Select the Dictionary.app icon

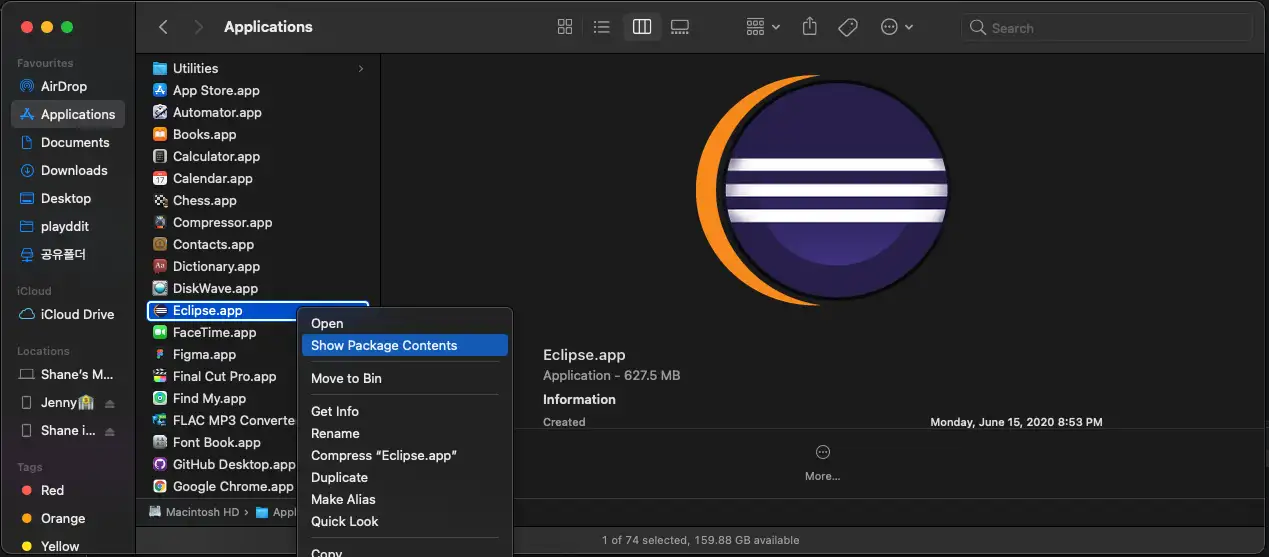tap(160, 266)
